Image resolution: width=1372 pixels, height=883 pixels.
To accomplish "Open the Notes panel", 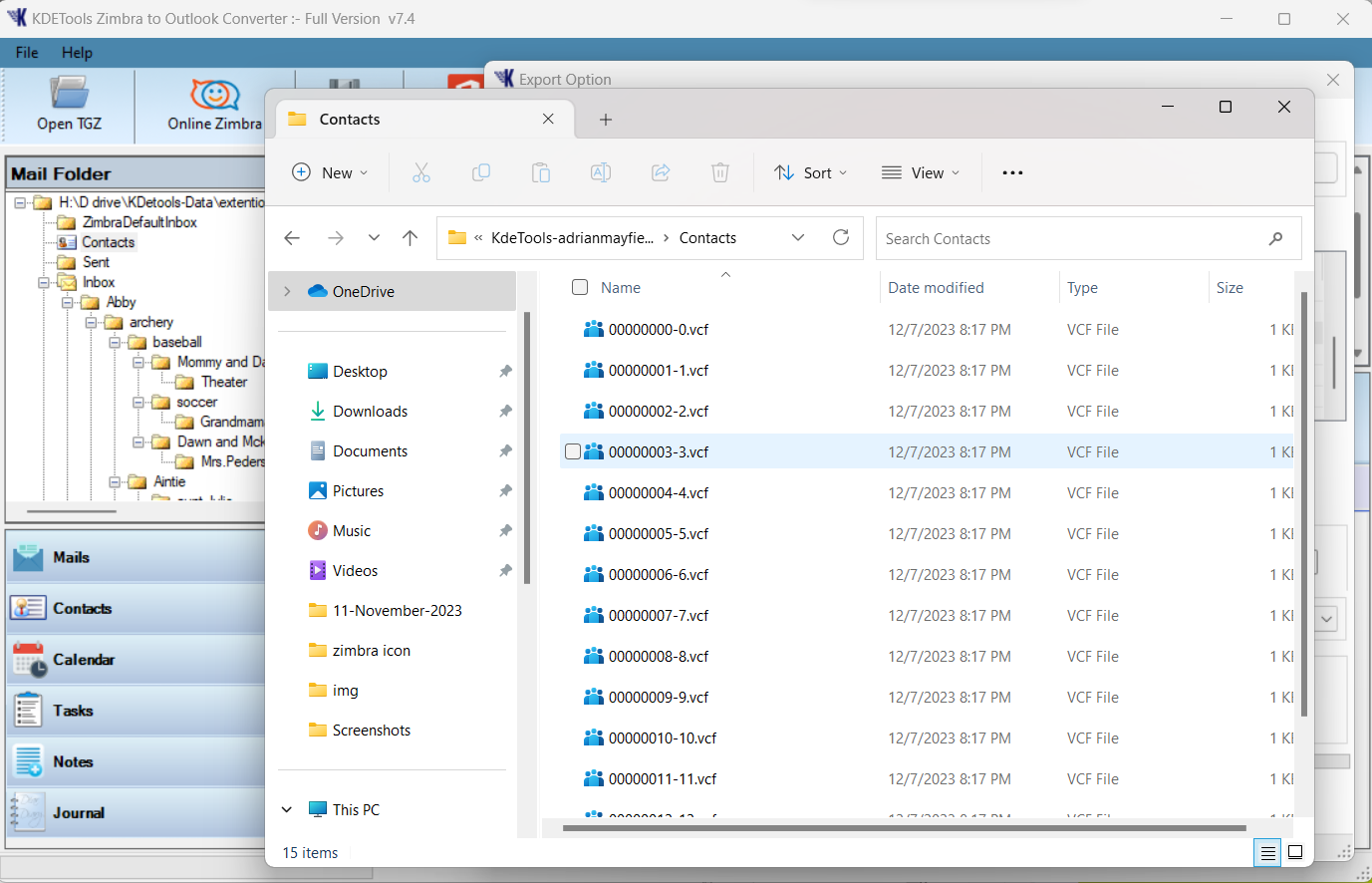I will tap(136, 761).
